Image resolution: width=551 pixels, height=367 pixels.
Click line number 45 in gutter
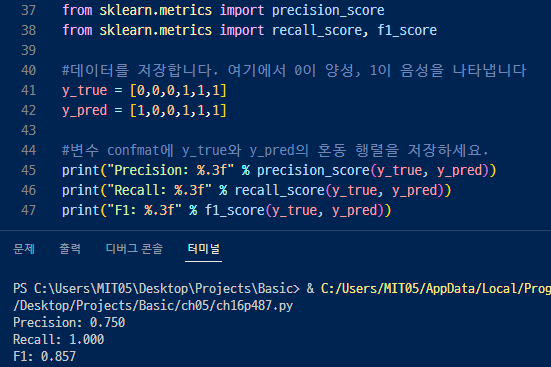point(28,170)
